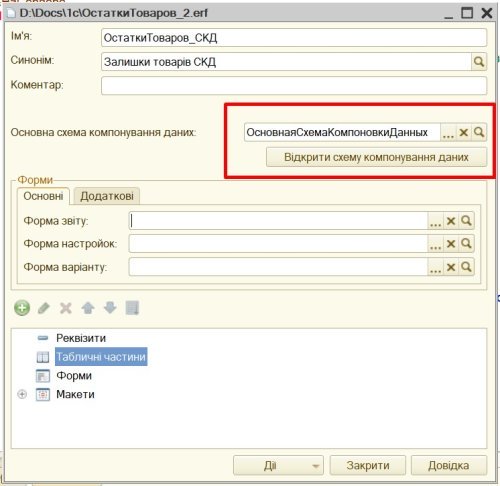This screenshot has width=500, height=486.
Task: Minimize the ОстаткиТоваров_2.erf window
Action: (449, 13)
